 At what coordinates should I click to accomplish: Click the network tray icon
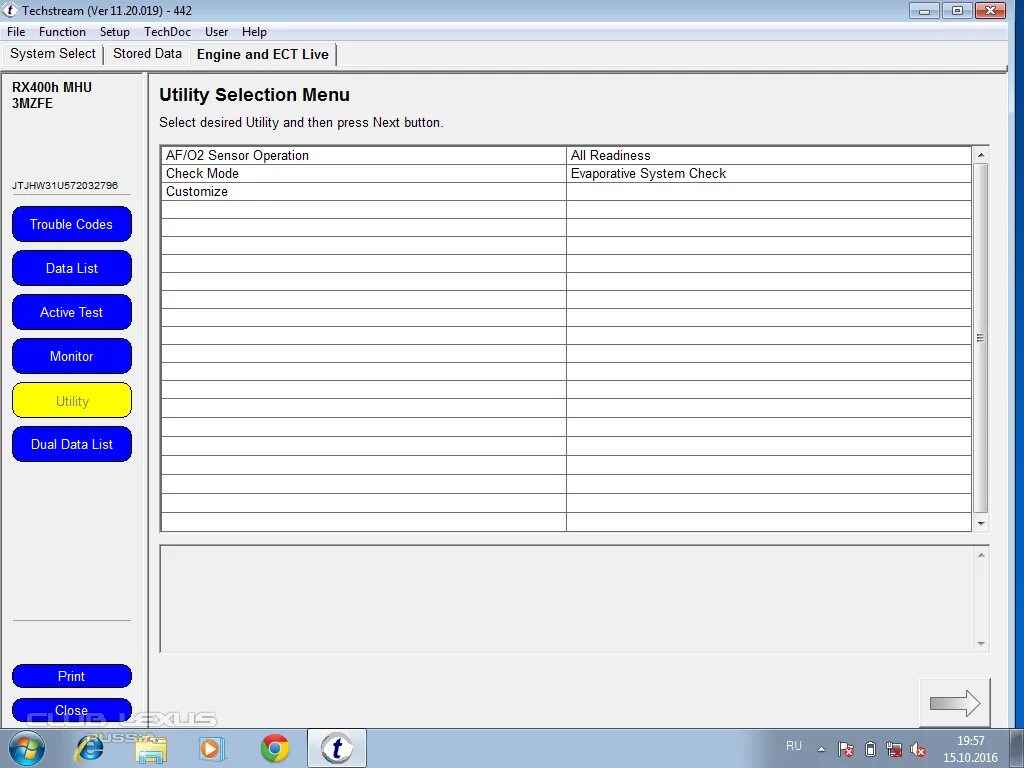(x=894, y=749)
